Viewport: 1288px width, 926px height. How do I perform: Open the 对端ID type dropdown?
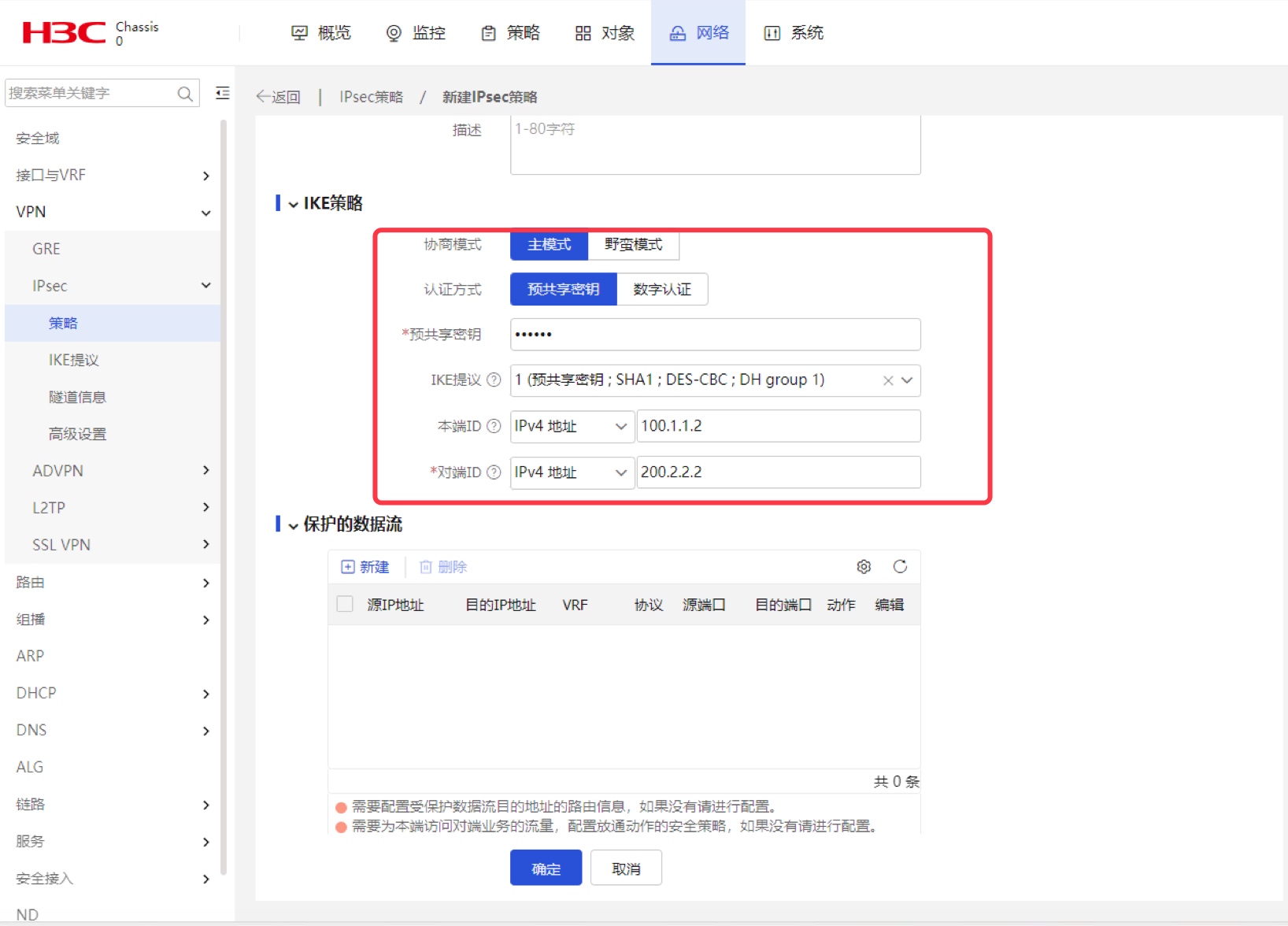point(572,472)
